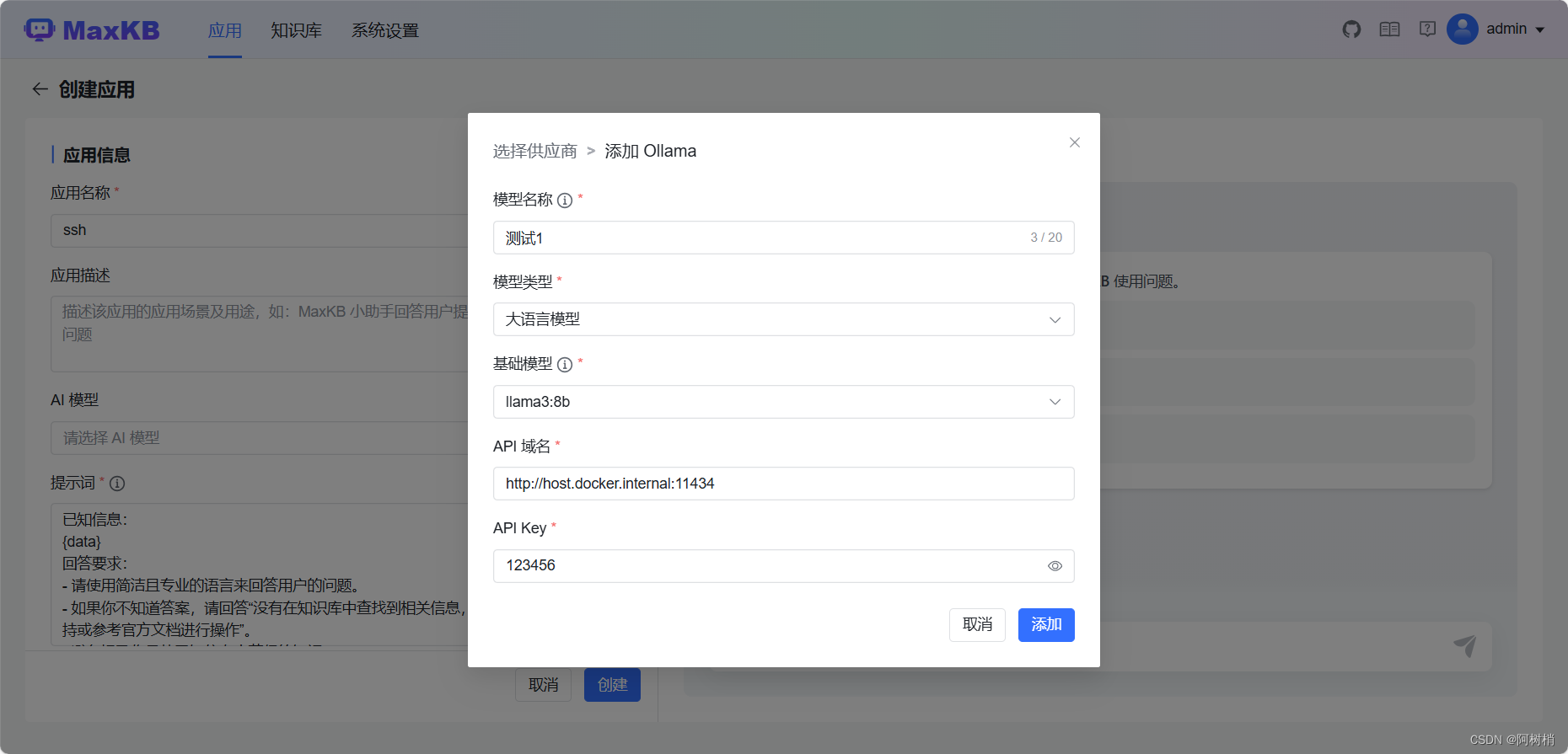Image resolution: width=1568 pixels, height=754 pixels.
Task: Open the admin account dropdown
Action: click(1516, 29)
